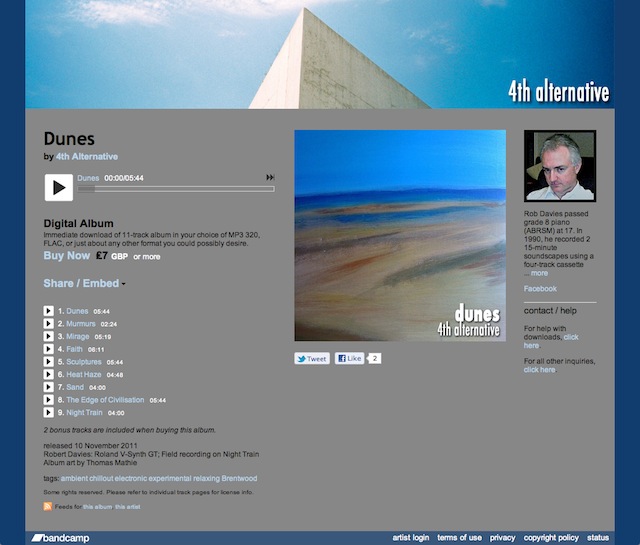Click the Facebook like count of 2
The width and height of the screenshot is (640, 545).
click(x=375, y=358)
